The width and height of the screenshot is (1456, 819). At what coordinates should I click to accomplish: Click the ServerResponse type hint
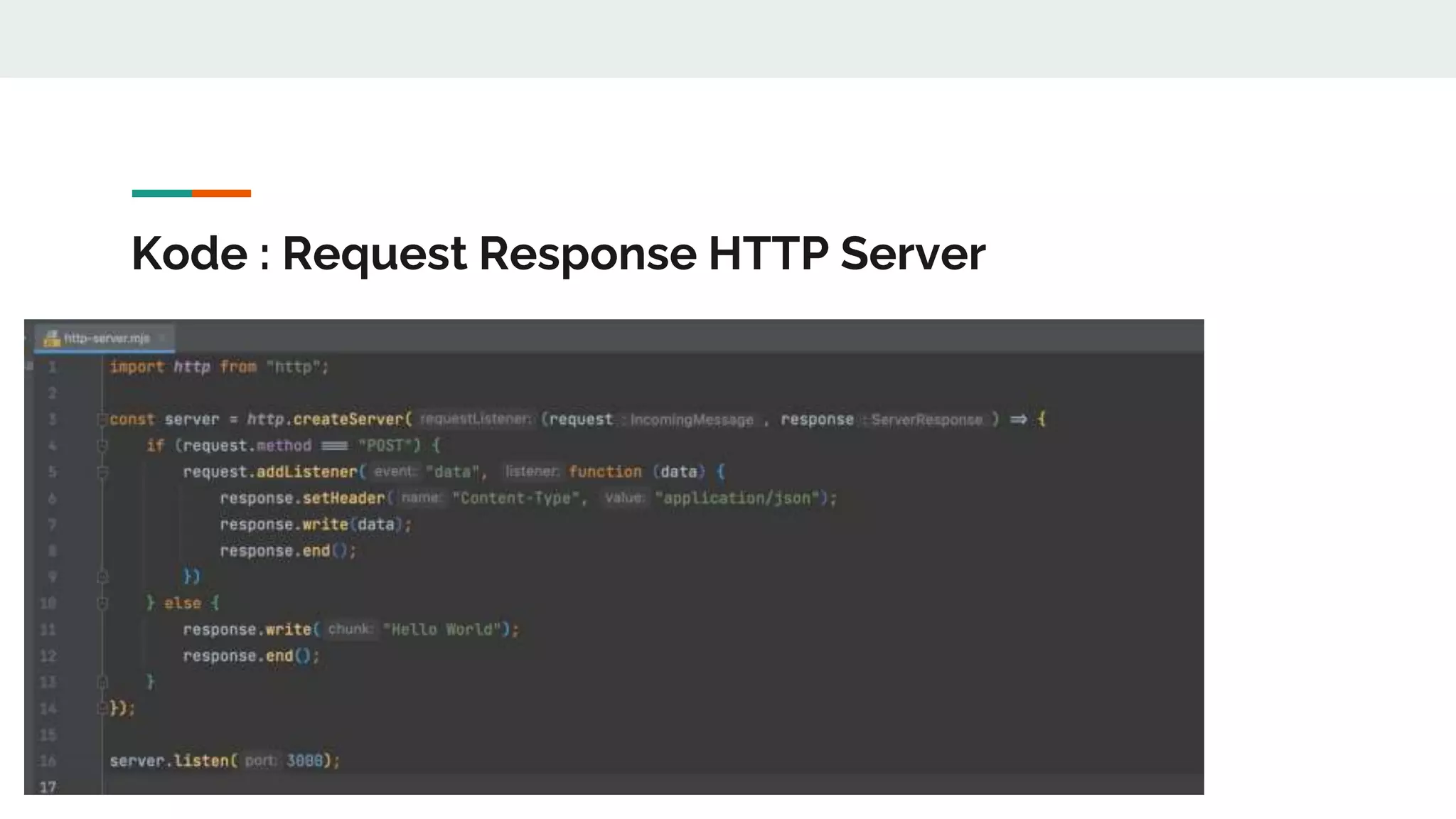tap(926, 420)
